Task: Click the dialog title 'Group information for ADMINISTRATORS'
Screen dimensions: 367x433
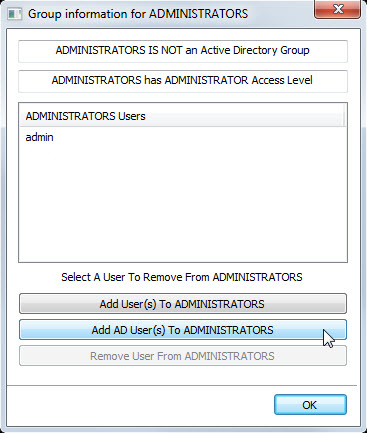Action: 138,14
